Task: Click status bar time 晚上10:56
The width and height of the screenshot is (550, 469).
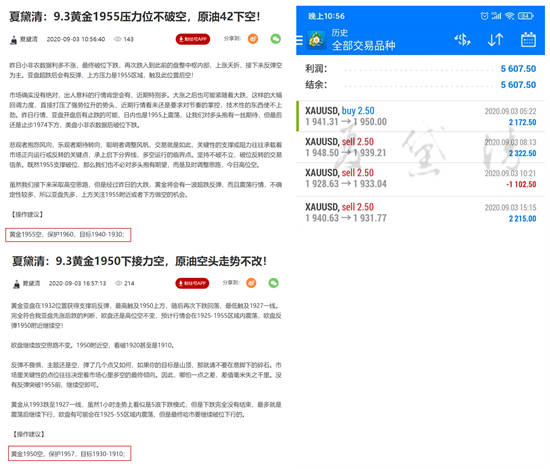Action: tap(326, 16)
